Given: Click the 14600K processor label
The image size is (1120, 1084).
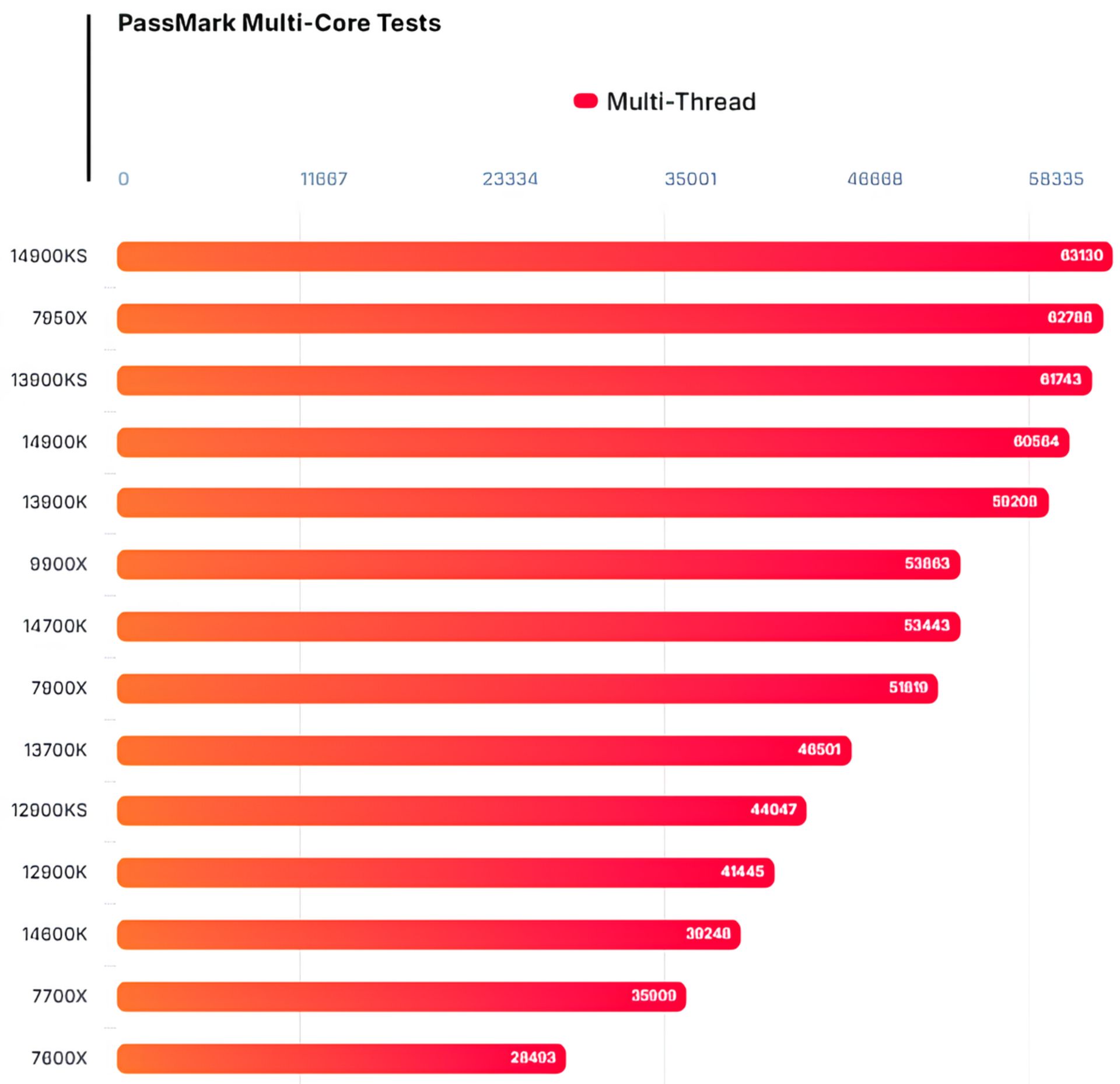Looking at the screenshot, I should (54, 934).
